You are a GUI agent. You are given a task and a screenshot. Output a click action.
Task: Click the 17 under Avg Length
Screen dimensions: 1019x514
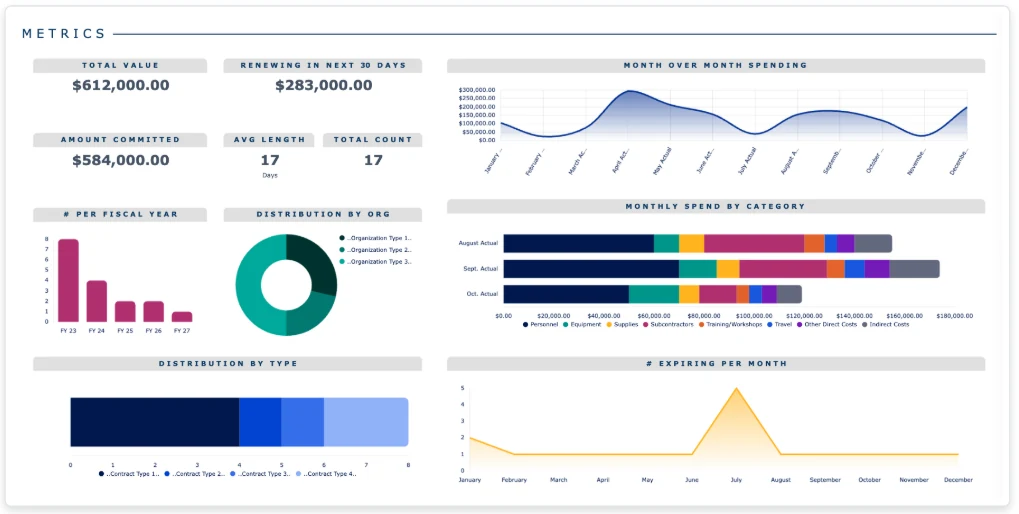click(270, 160)
